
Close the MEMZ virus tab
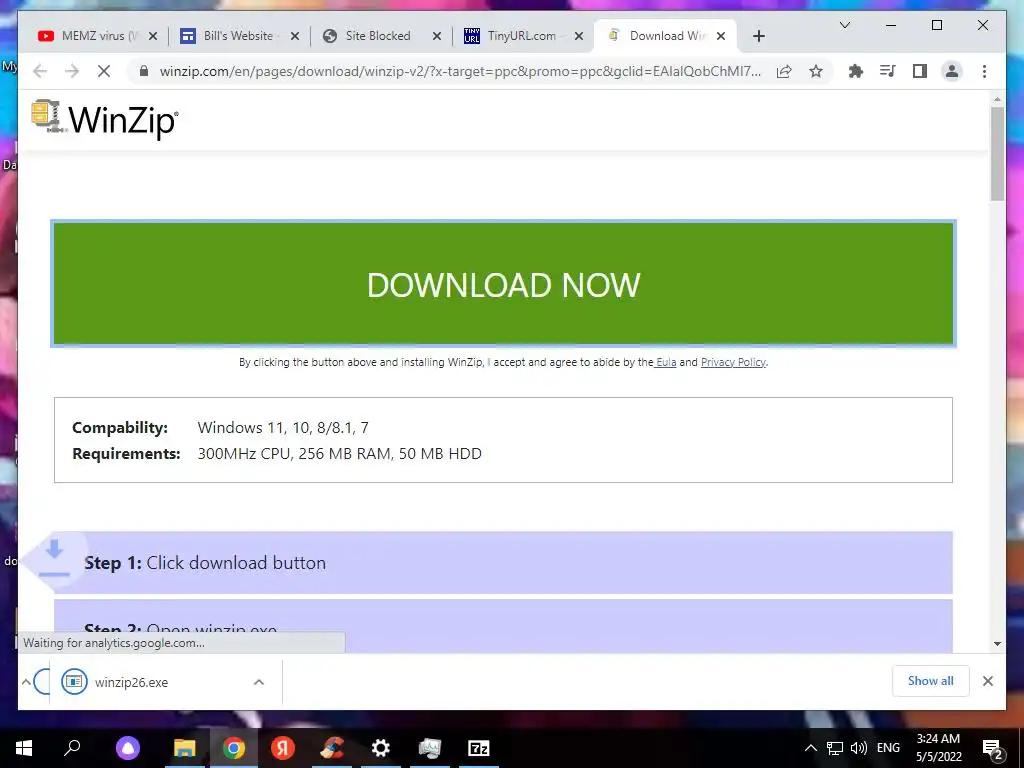[153, 37]
